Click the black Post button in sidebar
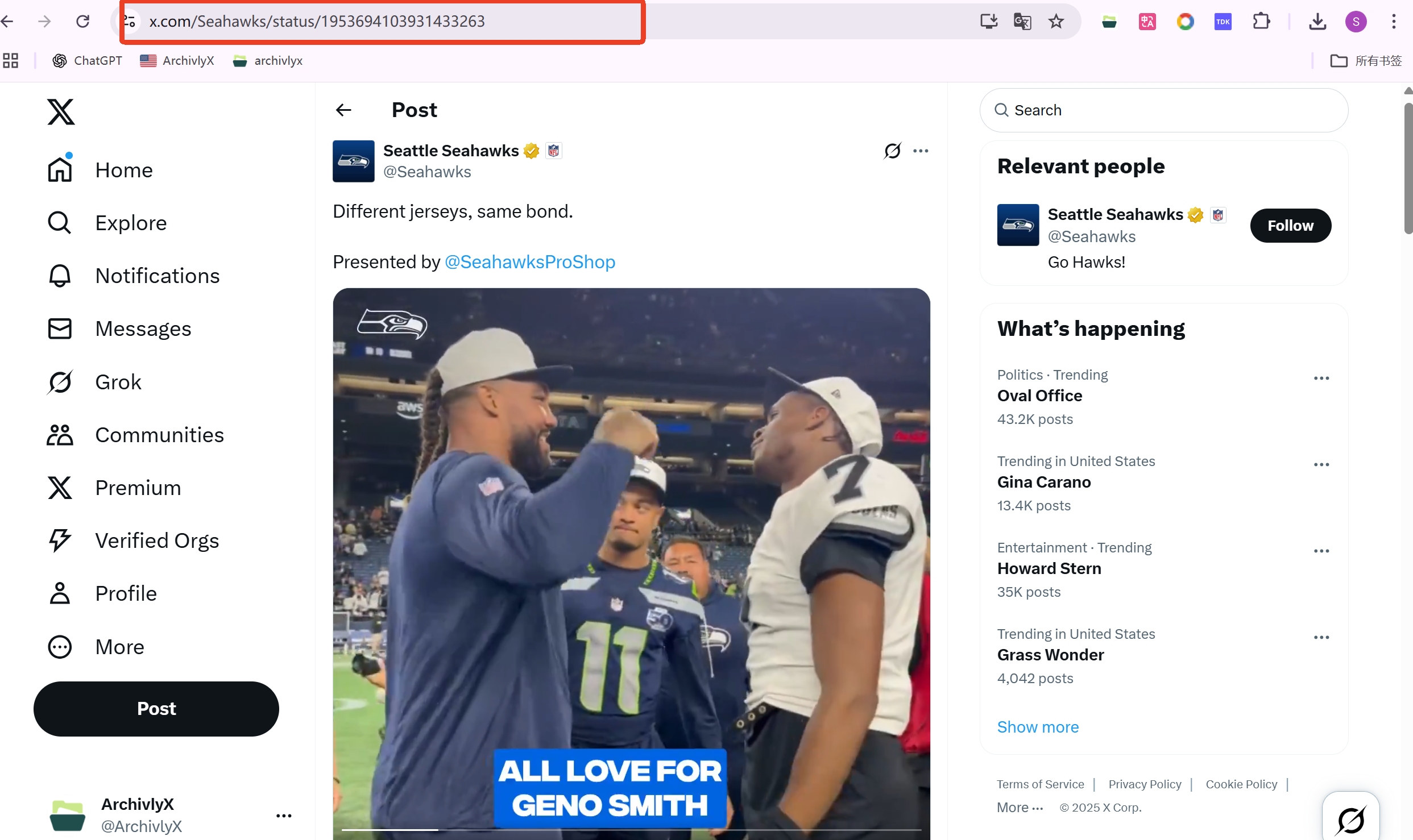 (x=156, y=709)
